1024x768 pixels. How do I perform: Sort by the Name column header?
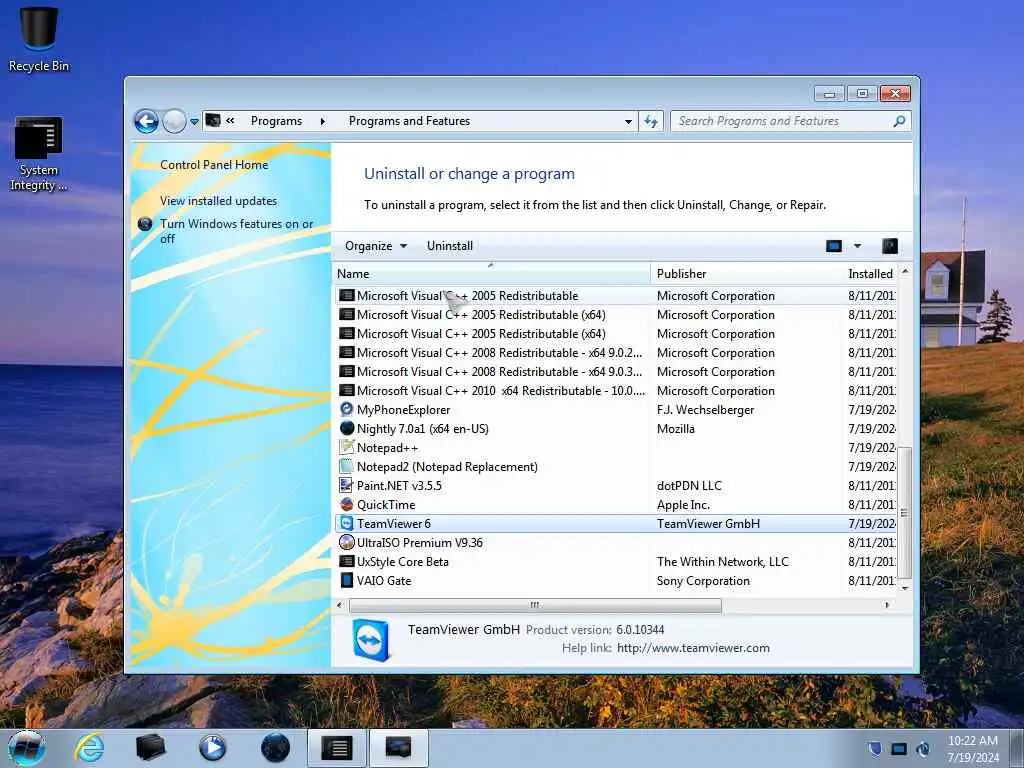click(493, 274)
